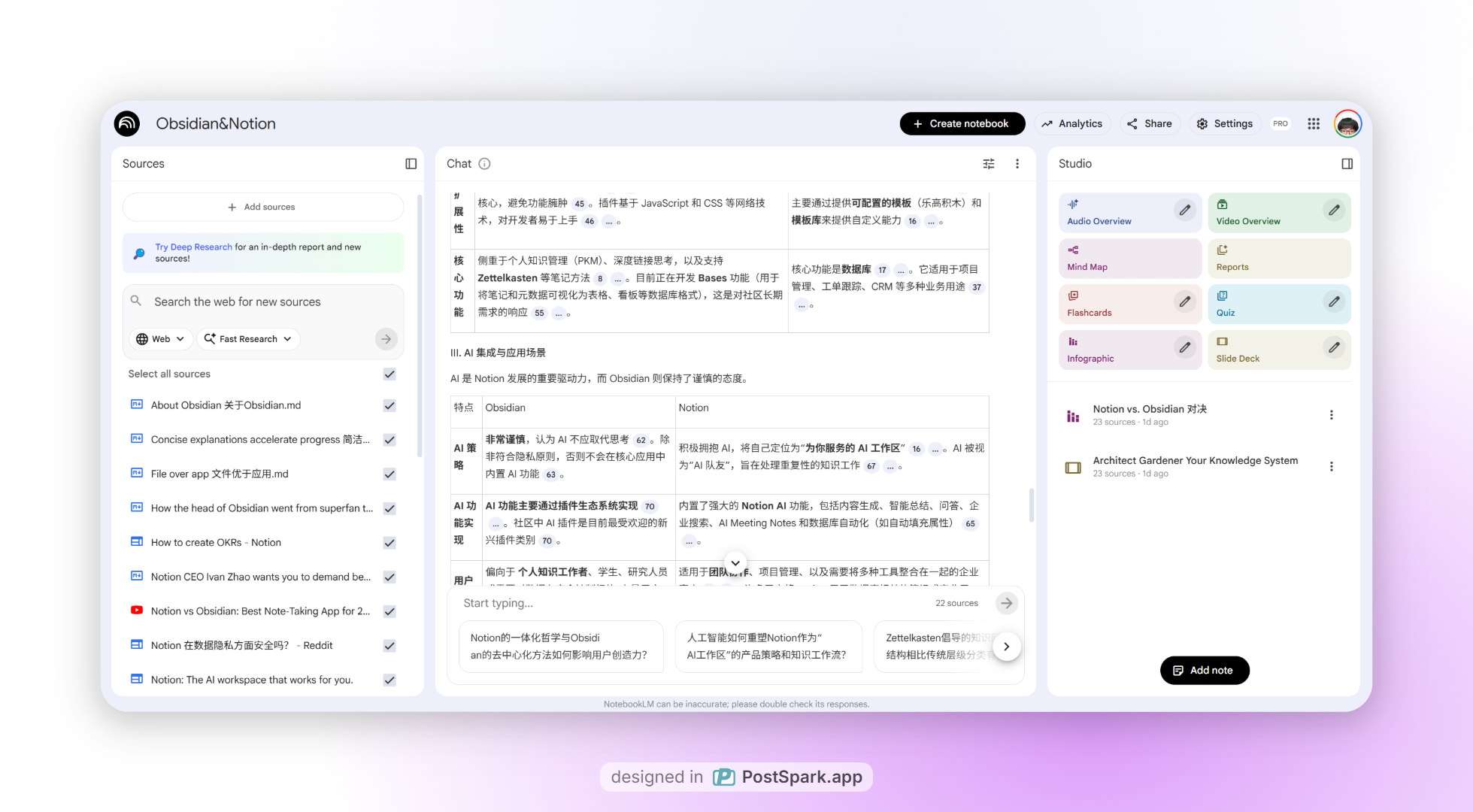The height and width of the screenshot is (812, 1473).
Task: Open chat configuration sliders icon
Action: click(x=989, y=164)
